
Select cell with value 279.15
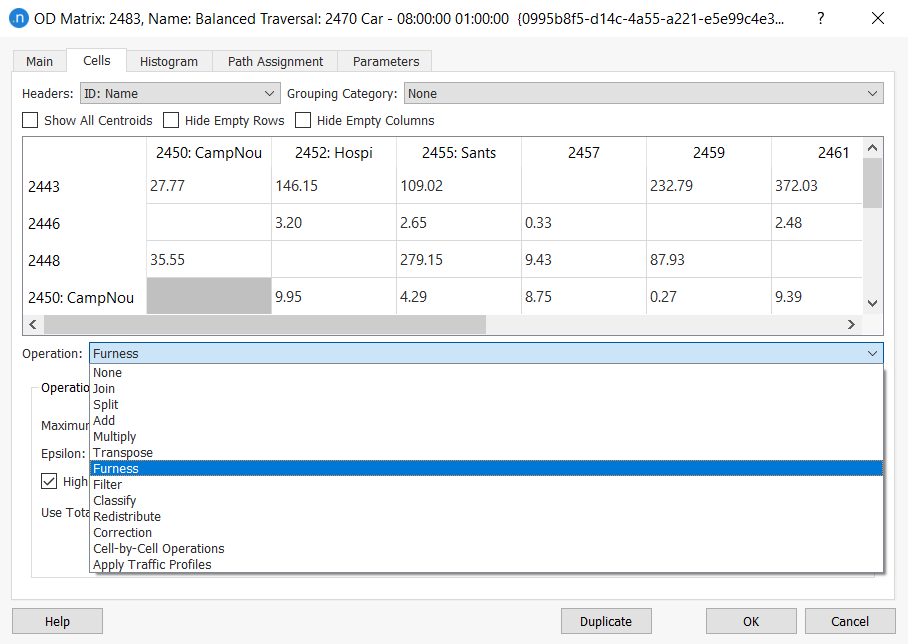pos(458,259)
